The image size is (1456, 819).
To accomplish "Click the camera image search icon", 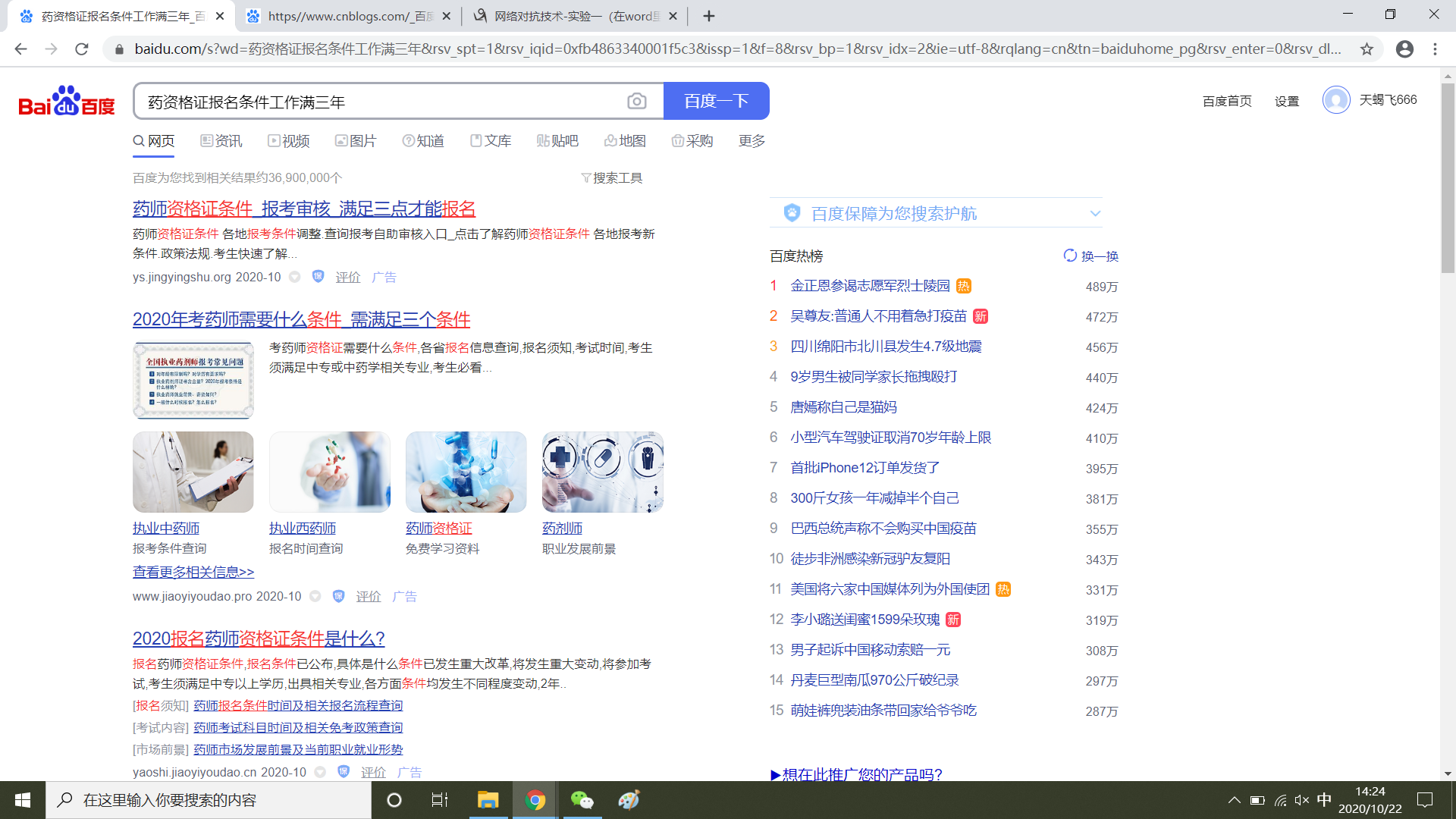I will (636, 101).
